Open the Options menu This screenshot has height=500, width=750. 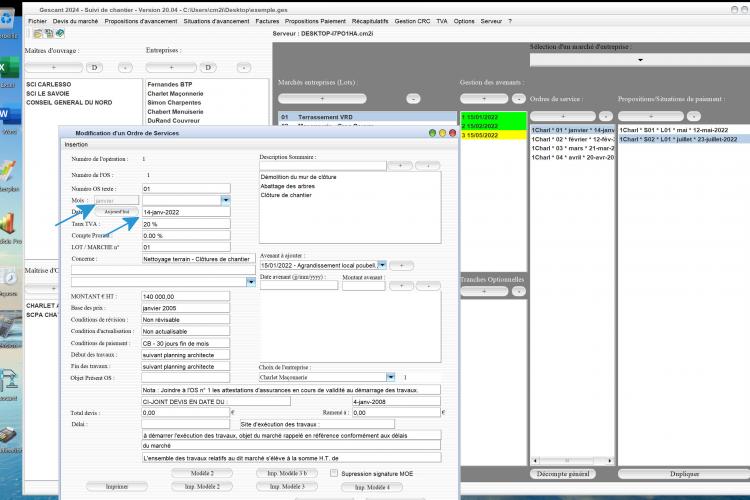click(464, 21)
